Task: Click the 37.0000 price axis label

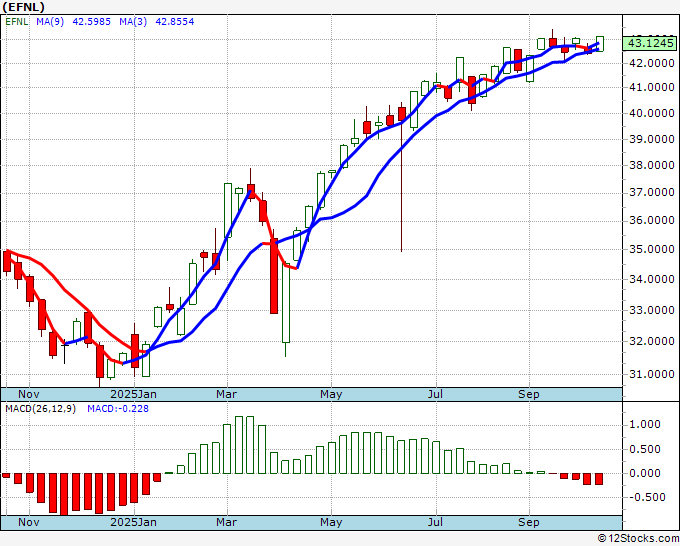Action: 652,192
